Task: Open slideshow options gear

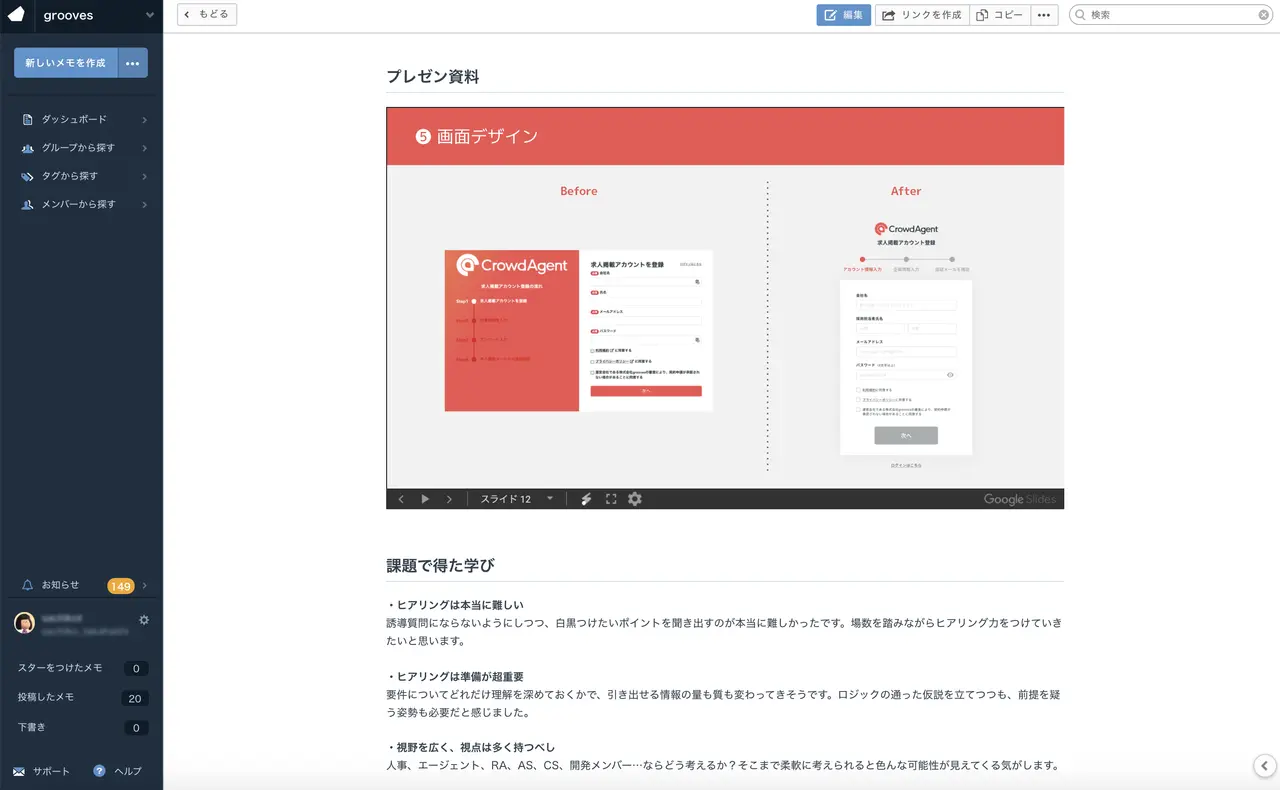Action: [635, 499]
